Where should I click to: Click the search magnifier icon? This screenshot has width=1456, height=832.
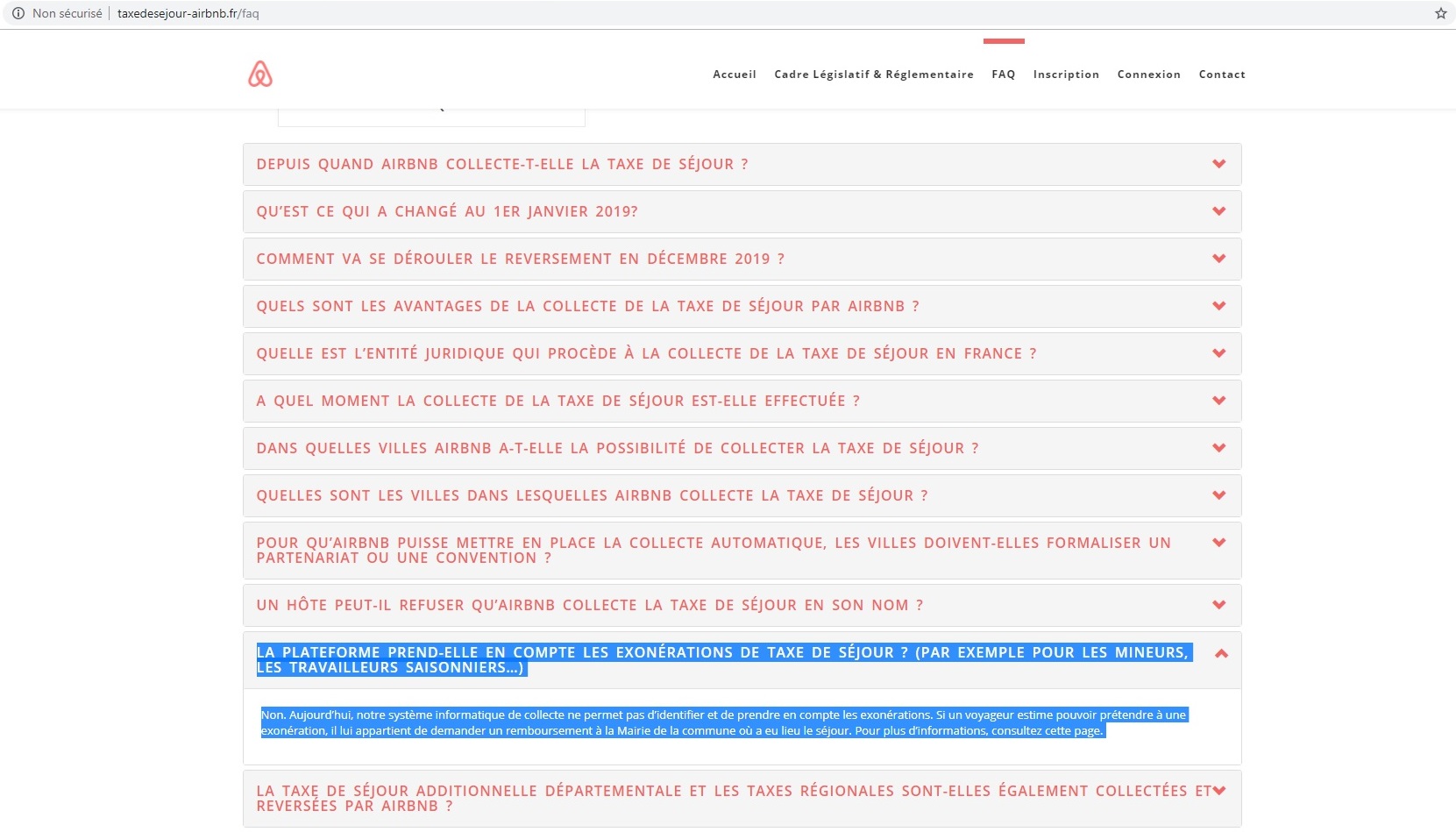click(x=442, y=107)
